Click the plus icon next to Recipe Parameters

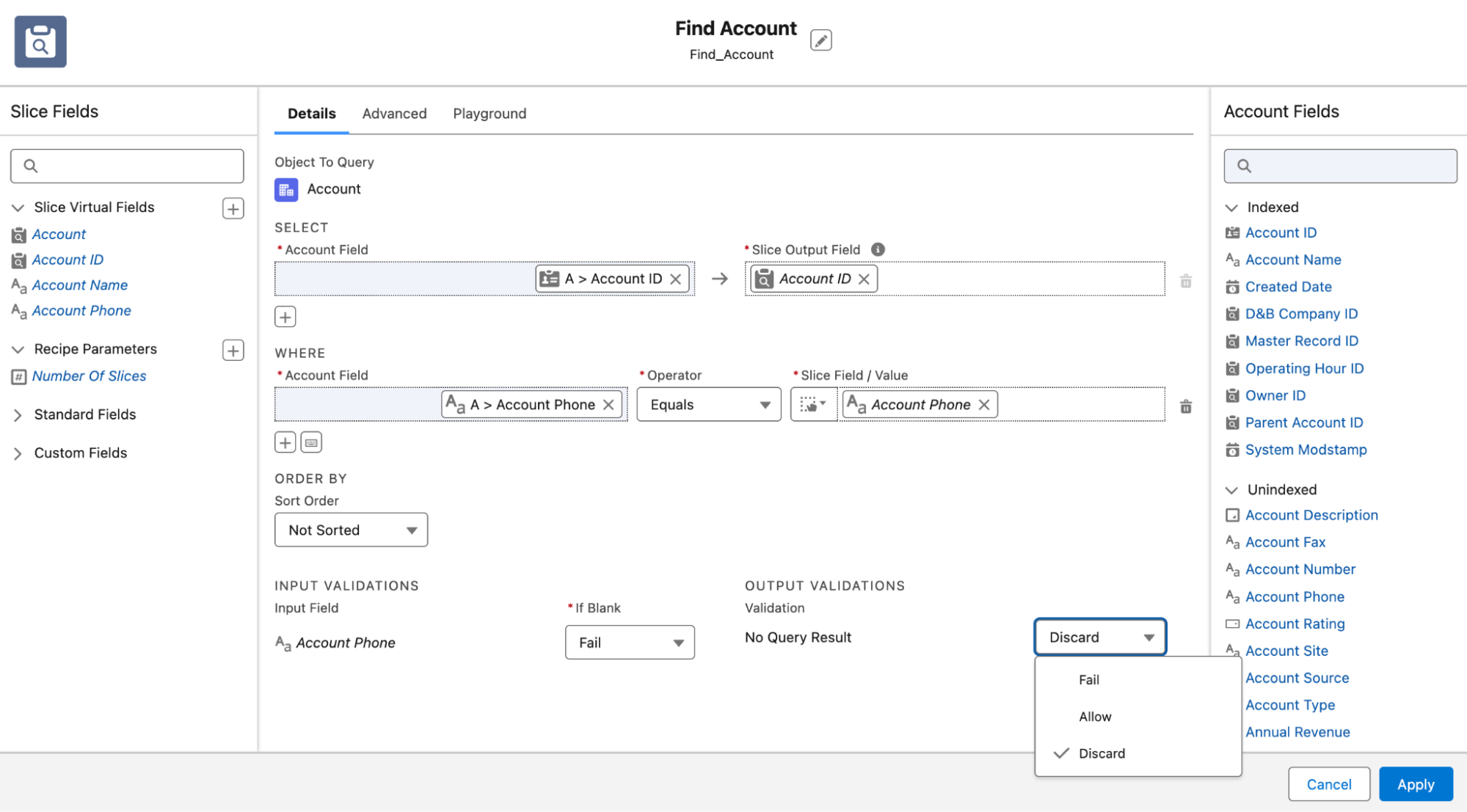point(233,350)
